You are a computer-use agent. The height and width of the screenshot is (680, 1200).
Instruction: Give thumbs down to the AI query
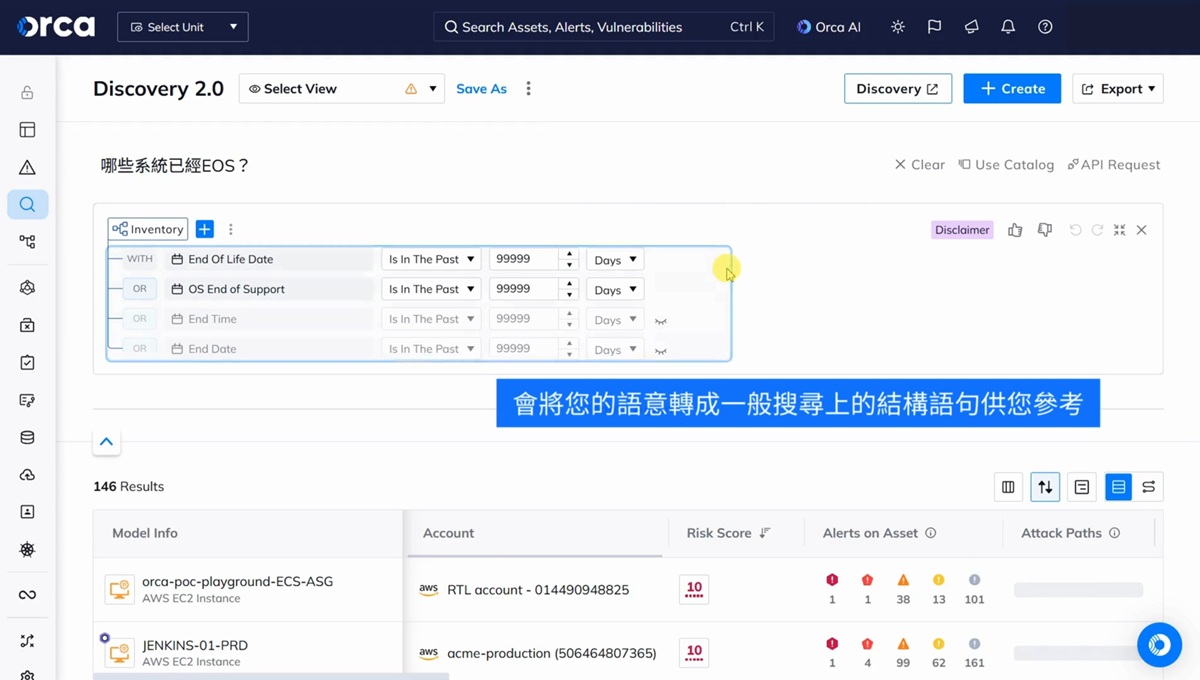click(x=1045, y=230)
